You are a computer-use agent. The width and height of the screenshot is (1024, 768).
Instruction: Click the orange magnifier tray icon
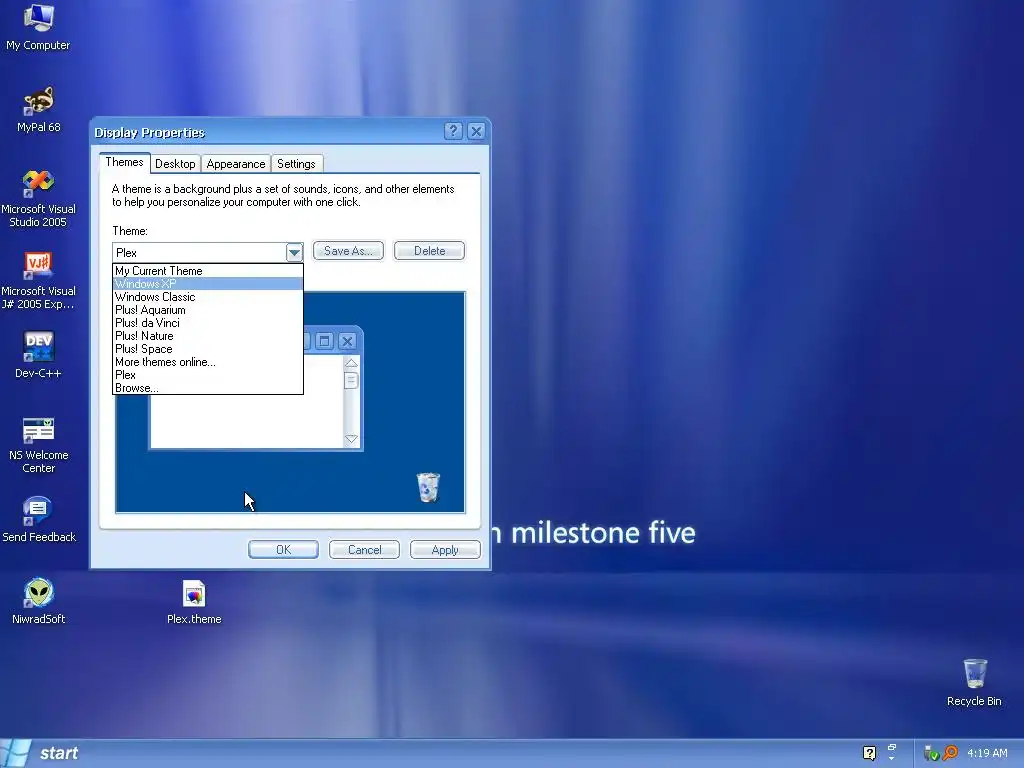click(x=950, y=753)
